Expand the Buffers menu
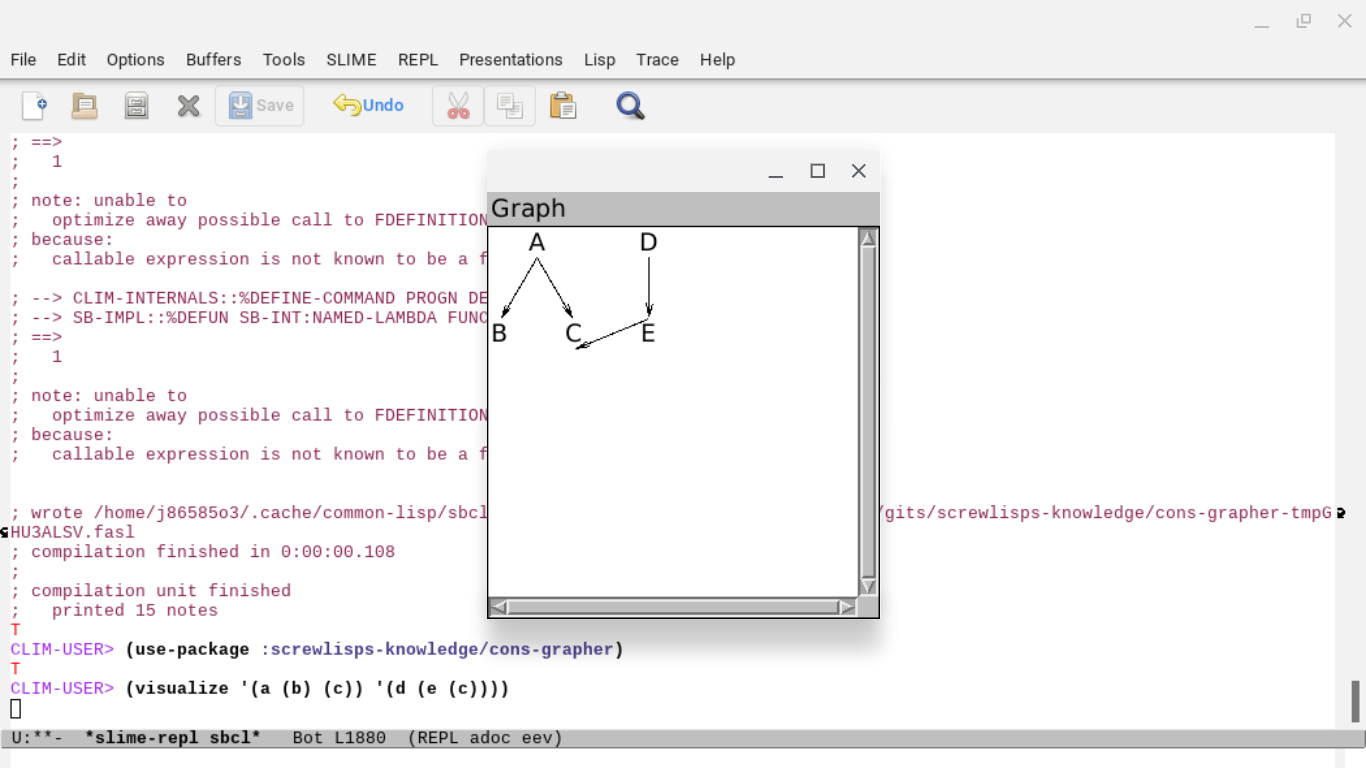 (x=213, y=60)
